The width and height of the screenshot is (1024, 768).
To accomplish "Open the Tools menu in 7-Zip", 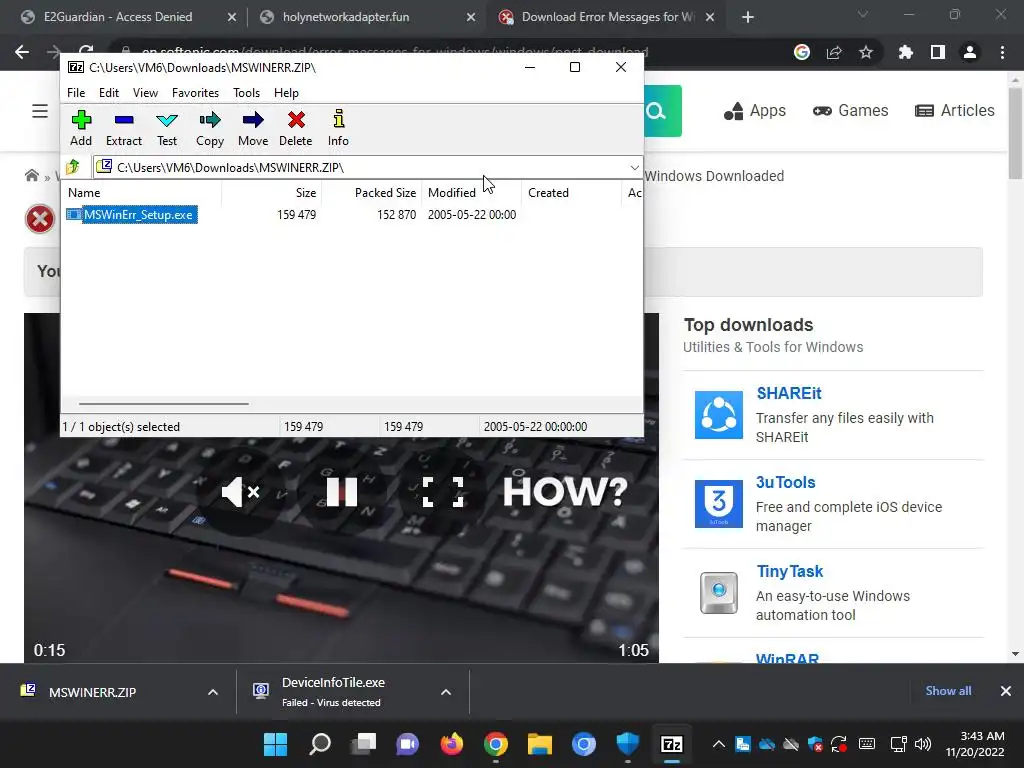I will [246, 93].
